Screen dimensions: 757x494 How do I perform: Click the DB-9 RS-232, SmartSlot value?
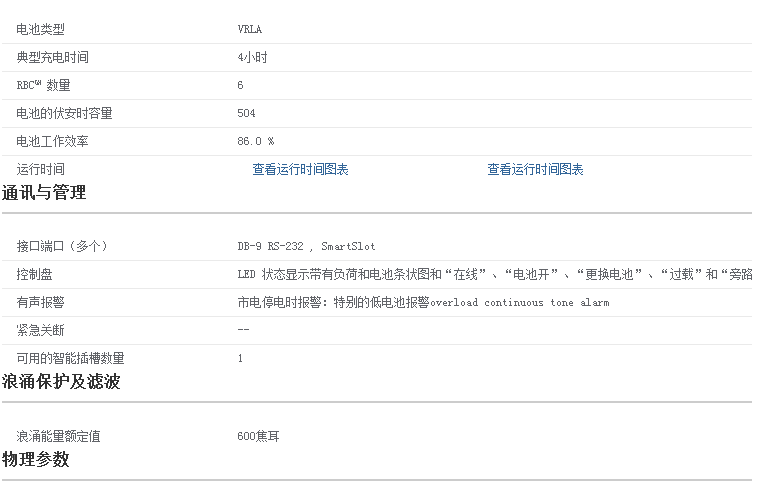coord(306,246)
